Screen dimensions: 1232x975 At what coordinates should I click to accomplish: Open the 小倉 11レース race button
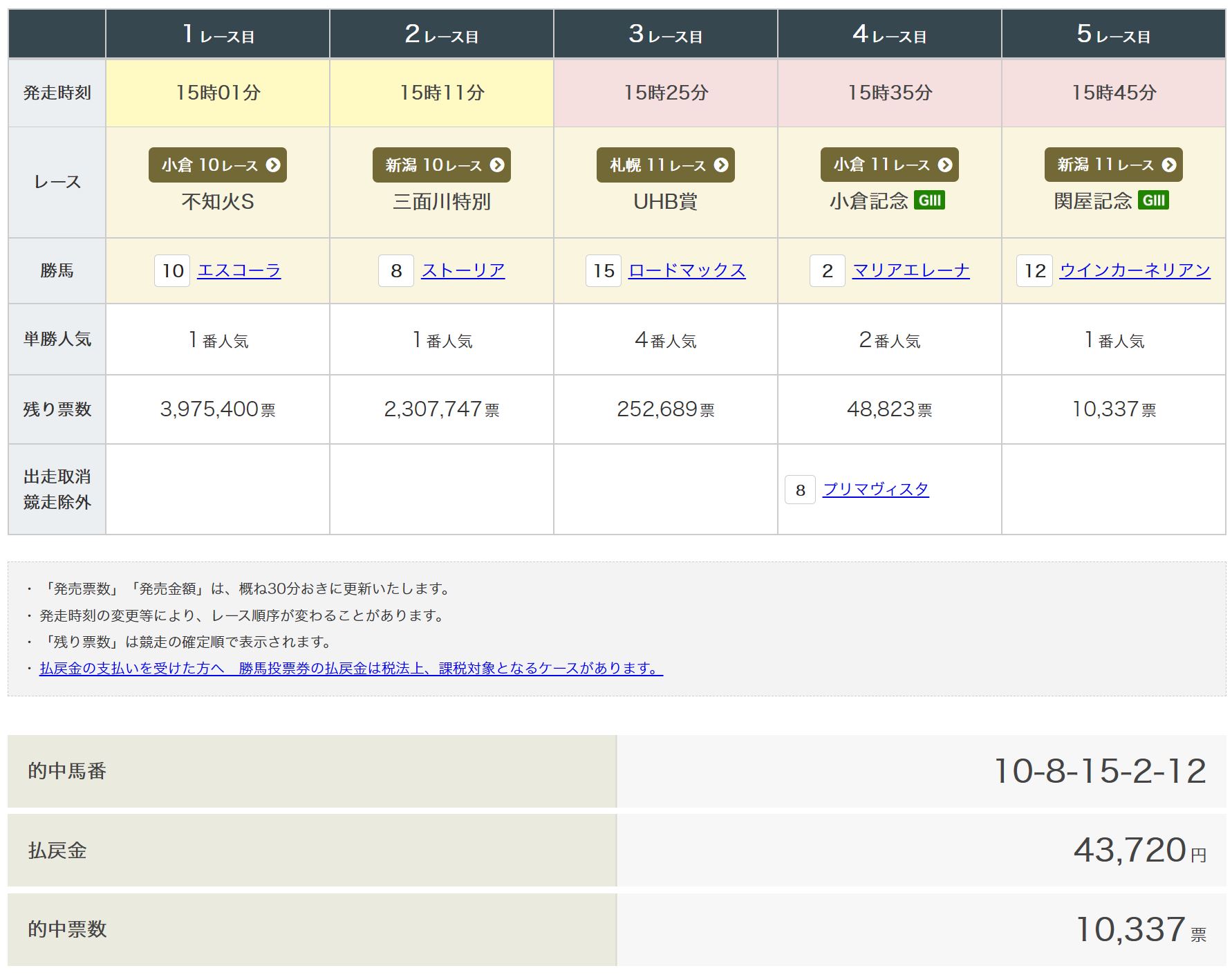[x=889, y=165]
